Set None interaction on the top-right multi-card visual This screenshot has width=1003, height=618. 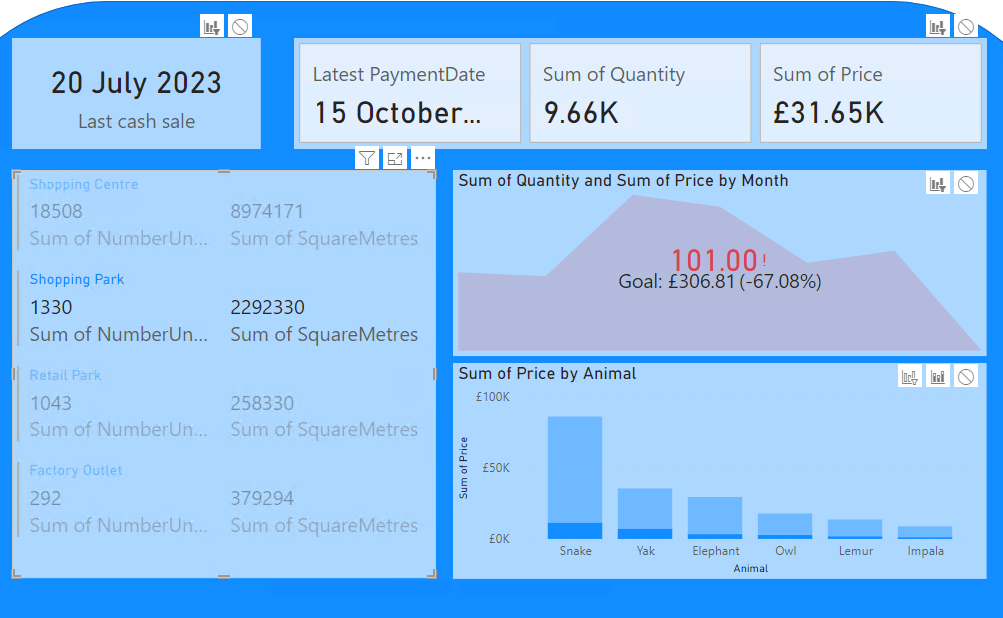point(966,27)
